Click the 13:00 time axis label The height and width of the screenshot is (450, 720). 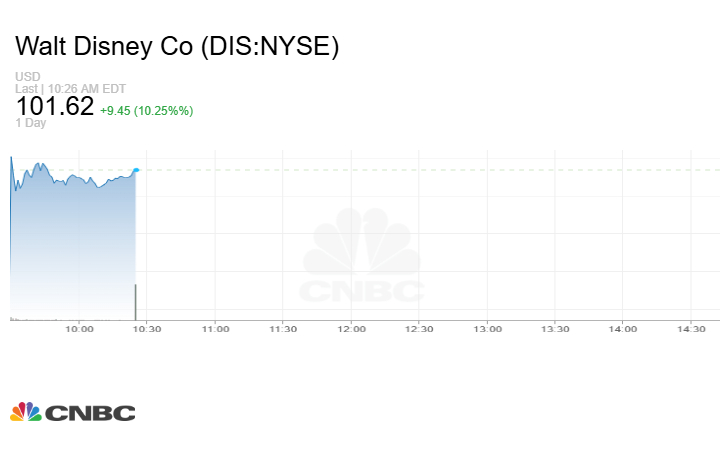click(x=487, y=329)
